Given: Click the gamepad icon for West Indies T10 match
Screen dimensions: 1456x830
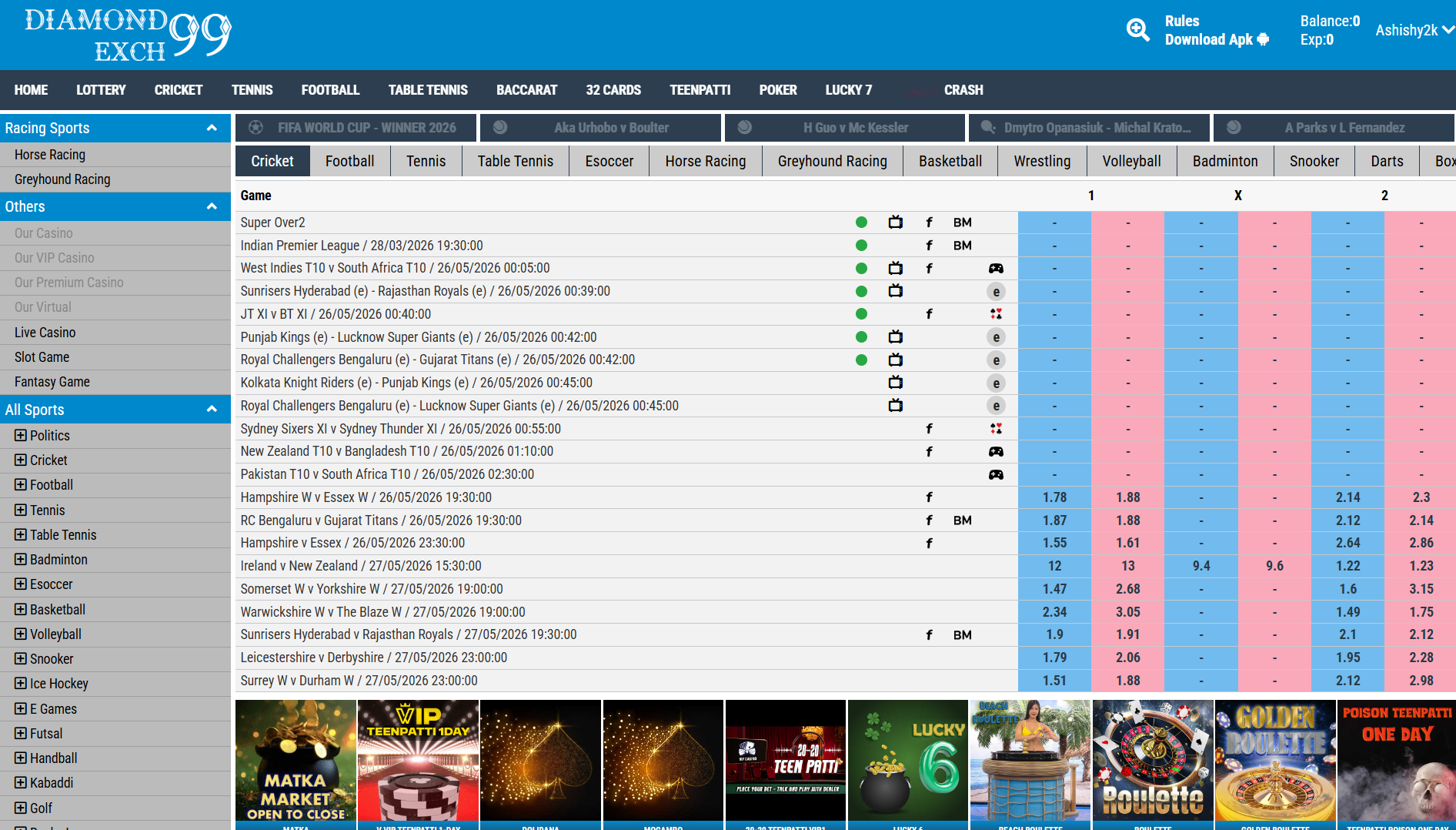Looking at the screenshot, I should click(996, 268).
